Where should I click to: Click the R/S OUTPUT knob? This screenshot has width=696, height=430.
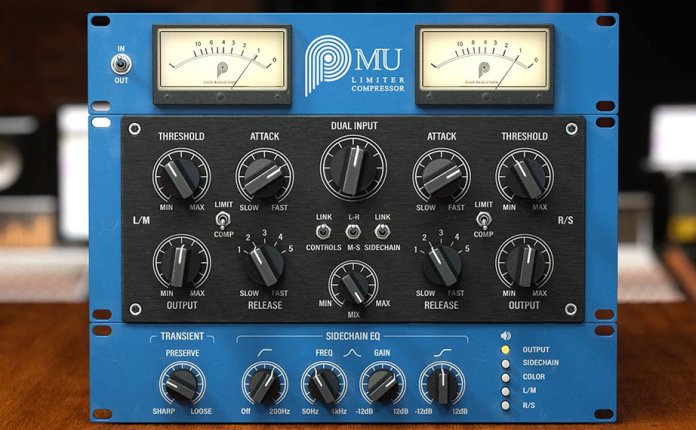[524, 262]
